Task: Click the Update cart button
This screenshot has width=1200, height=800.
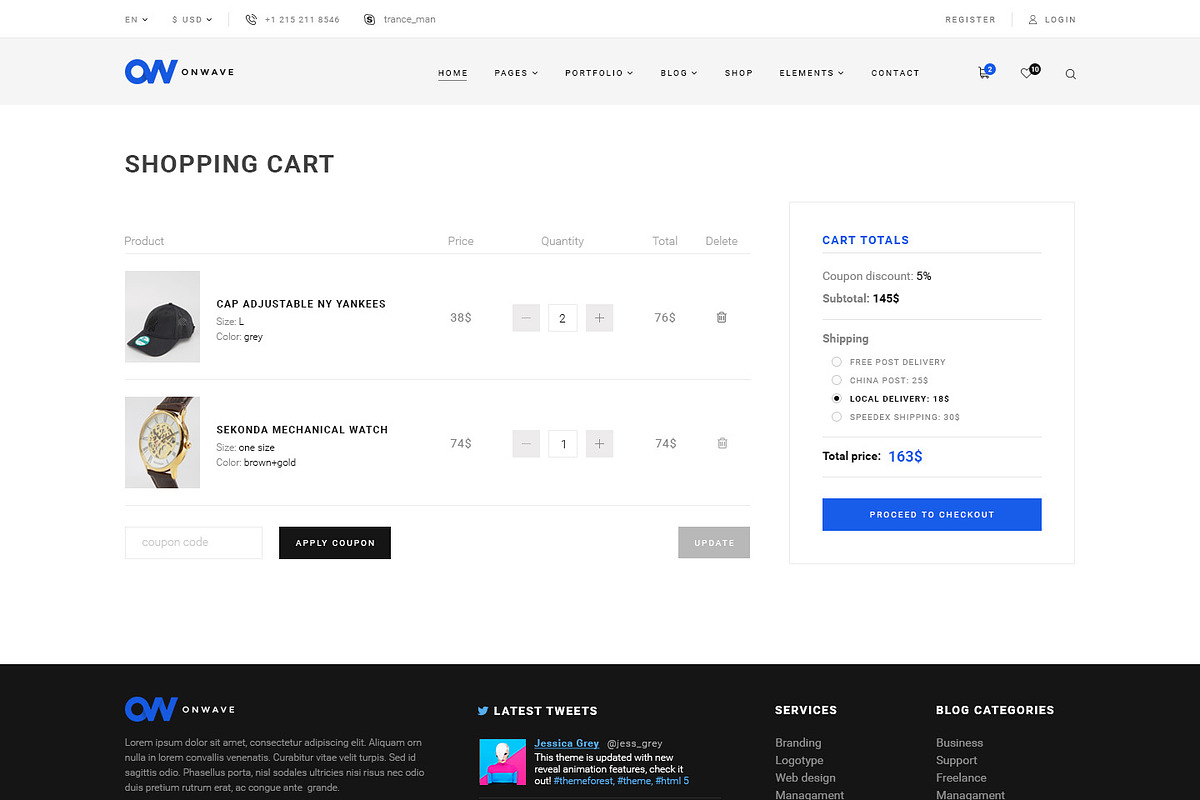Action: click(714, 543)
